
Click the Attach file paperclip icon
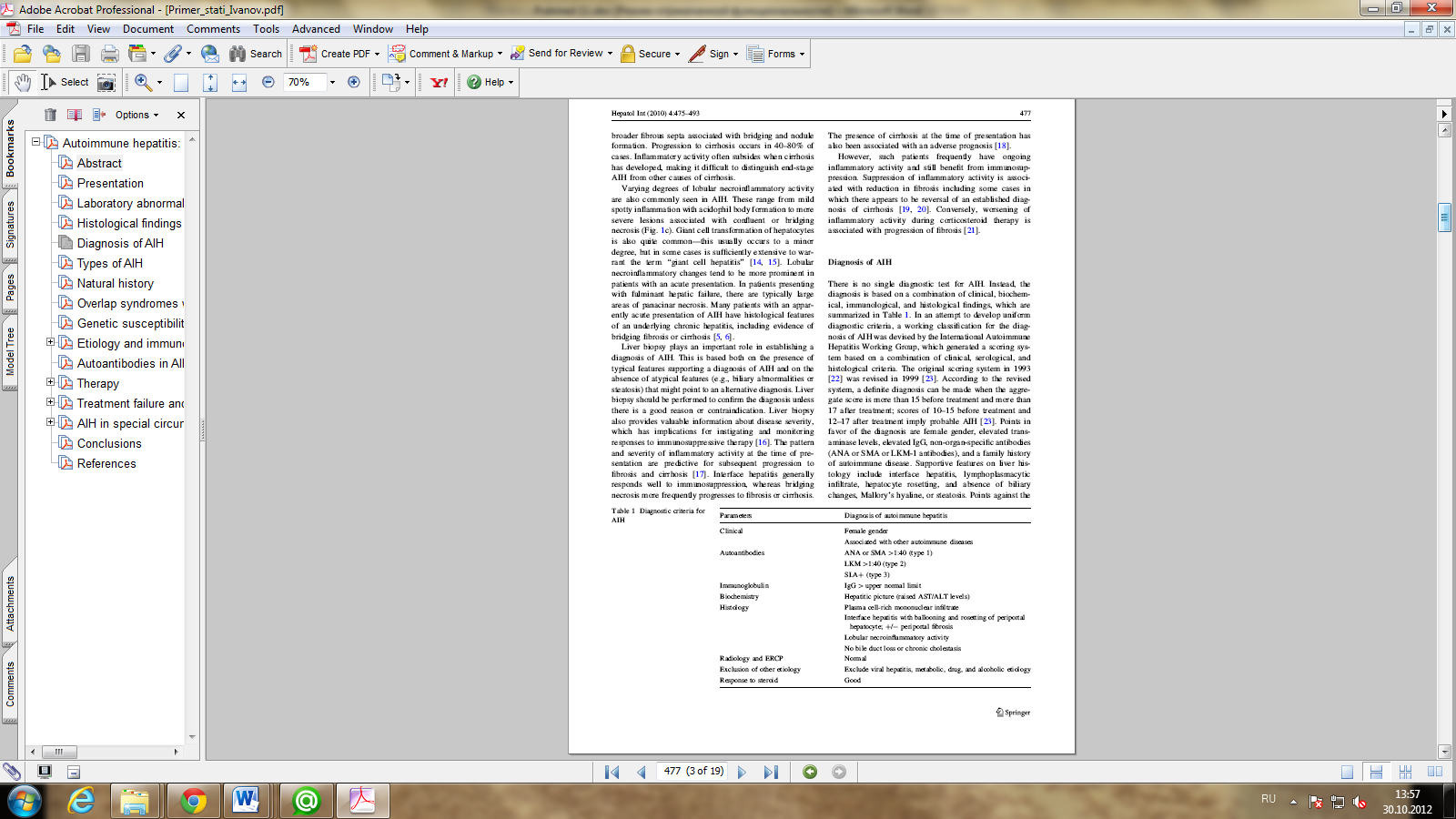tap(173, 54)
